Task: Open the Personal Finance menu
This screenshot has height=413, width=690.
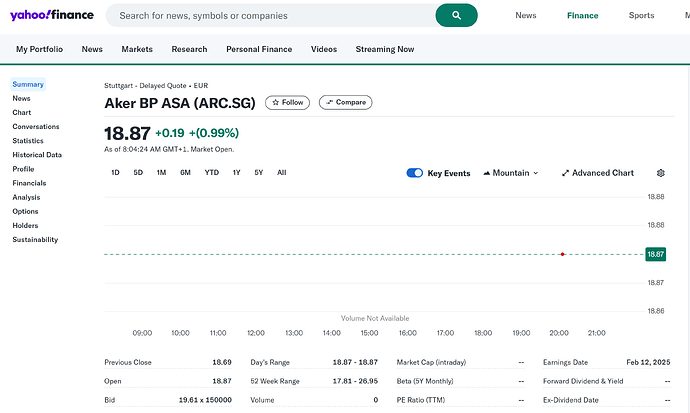Action: [x=259, y=49]
